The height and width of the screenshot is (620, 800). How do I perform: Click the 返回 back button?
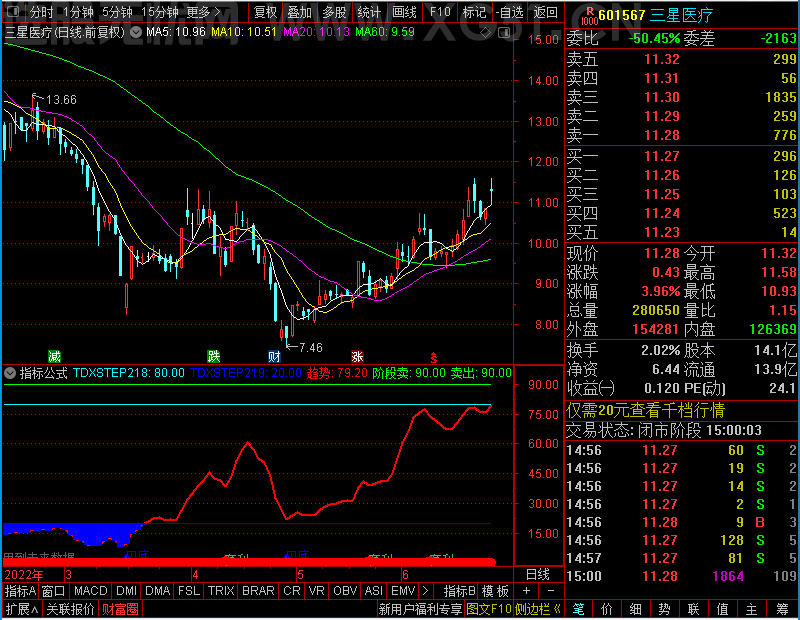tap(545, 12)
